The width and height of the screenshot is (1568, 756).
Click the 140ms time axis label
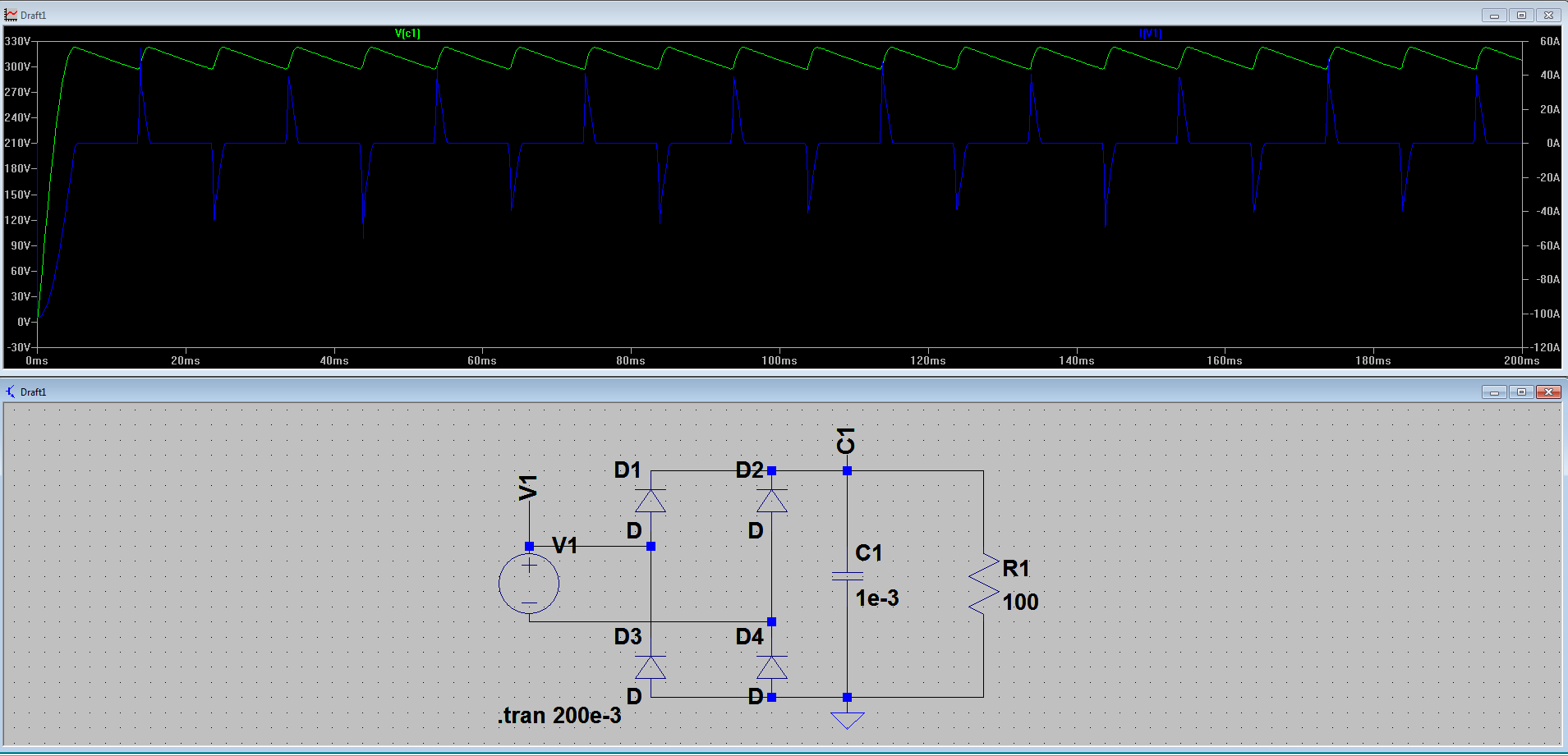pos(1077,361)
